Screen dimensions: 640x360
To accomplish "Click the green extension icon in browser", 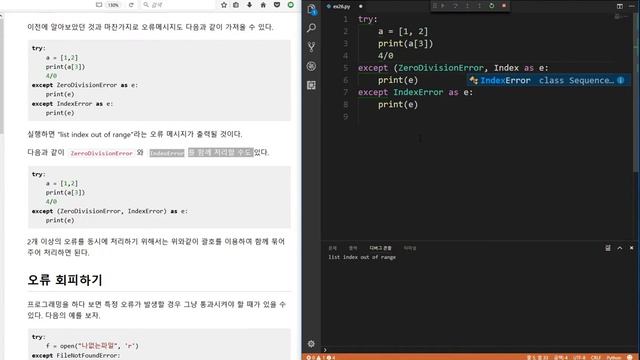I will point(291,5).
